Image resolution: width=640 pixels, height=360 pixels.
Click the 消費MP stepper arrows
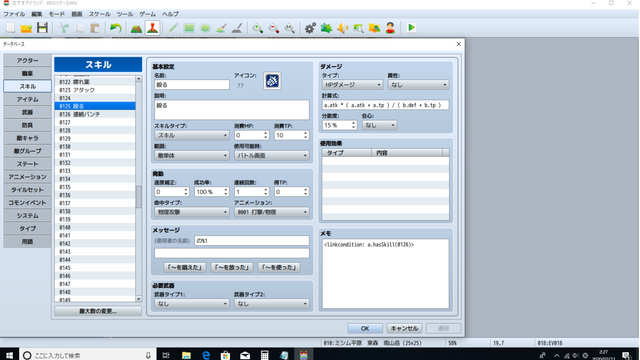(266, 135)
